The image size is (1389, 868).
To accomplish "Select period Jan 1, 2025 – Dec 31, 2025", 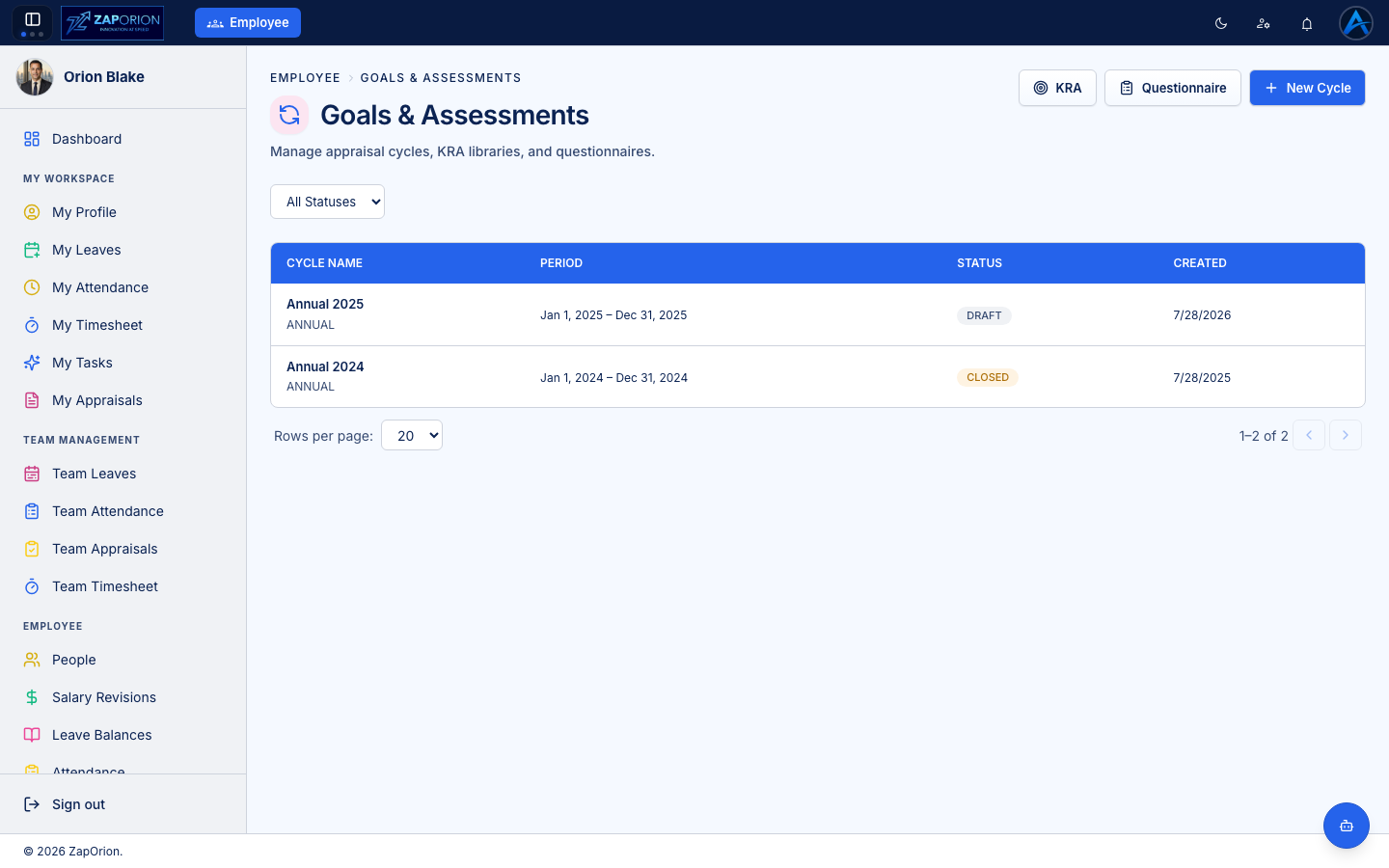I will tap(613, 315).
